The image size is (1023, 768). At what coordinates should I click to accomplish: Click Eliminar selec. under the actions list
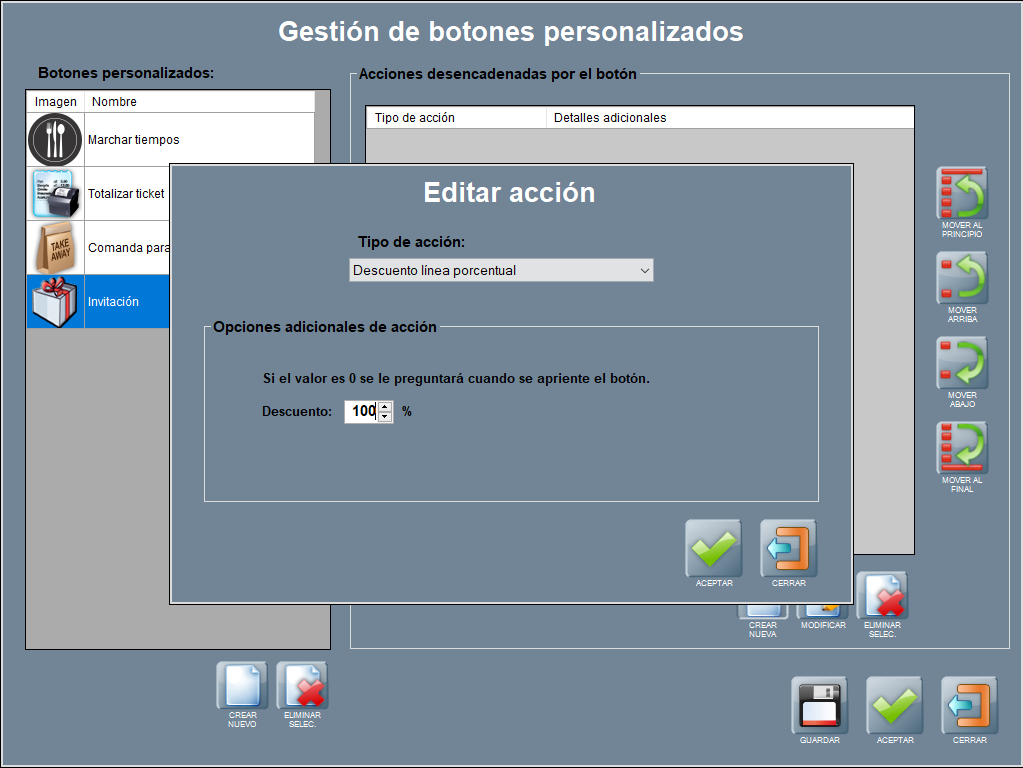[883, 600]
